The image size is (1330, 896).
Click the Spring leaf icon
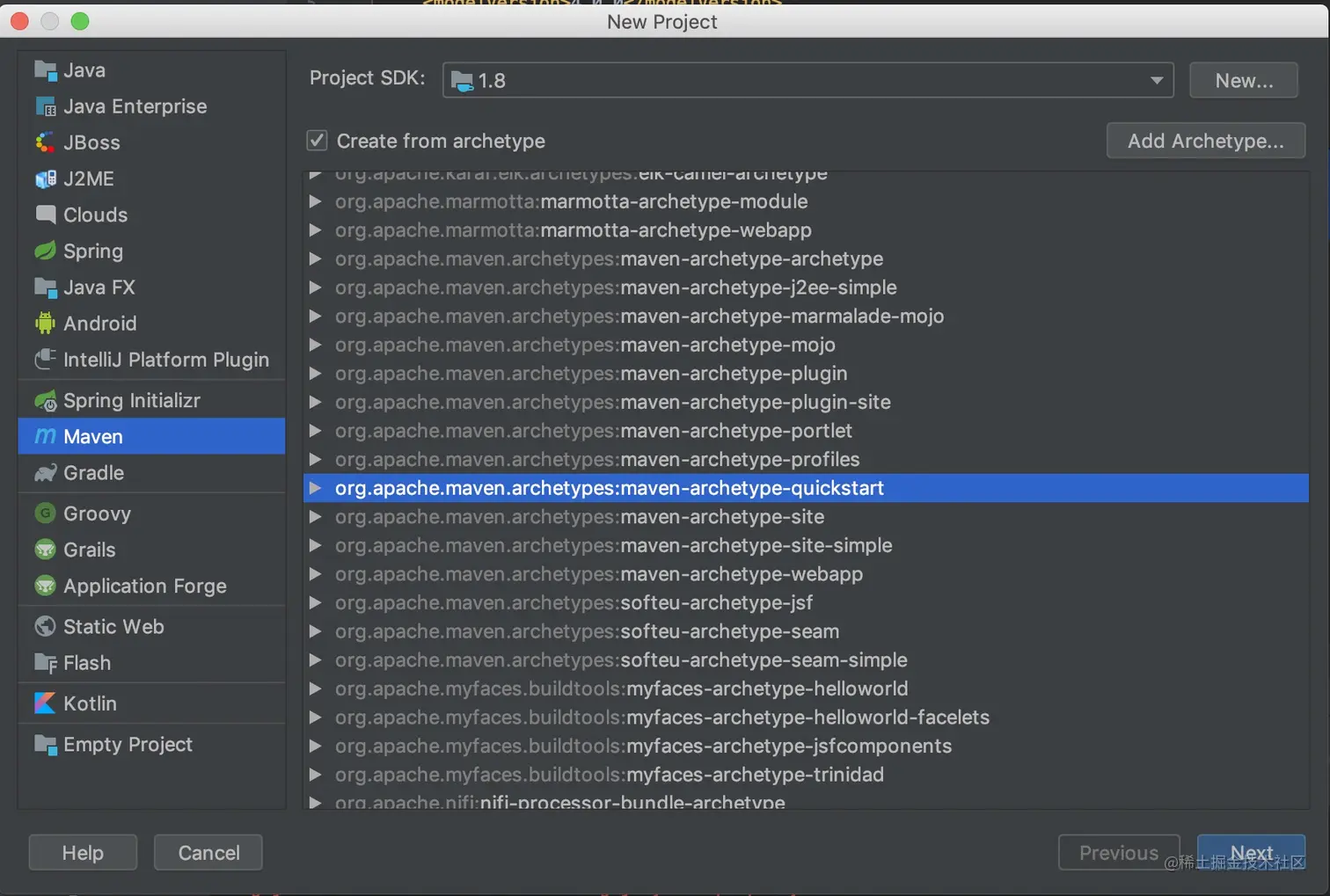tap(45, 251)
